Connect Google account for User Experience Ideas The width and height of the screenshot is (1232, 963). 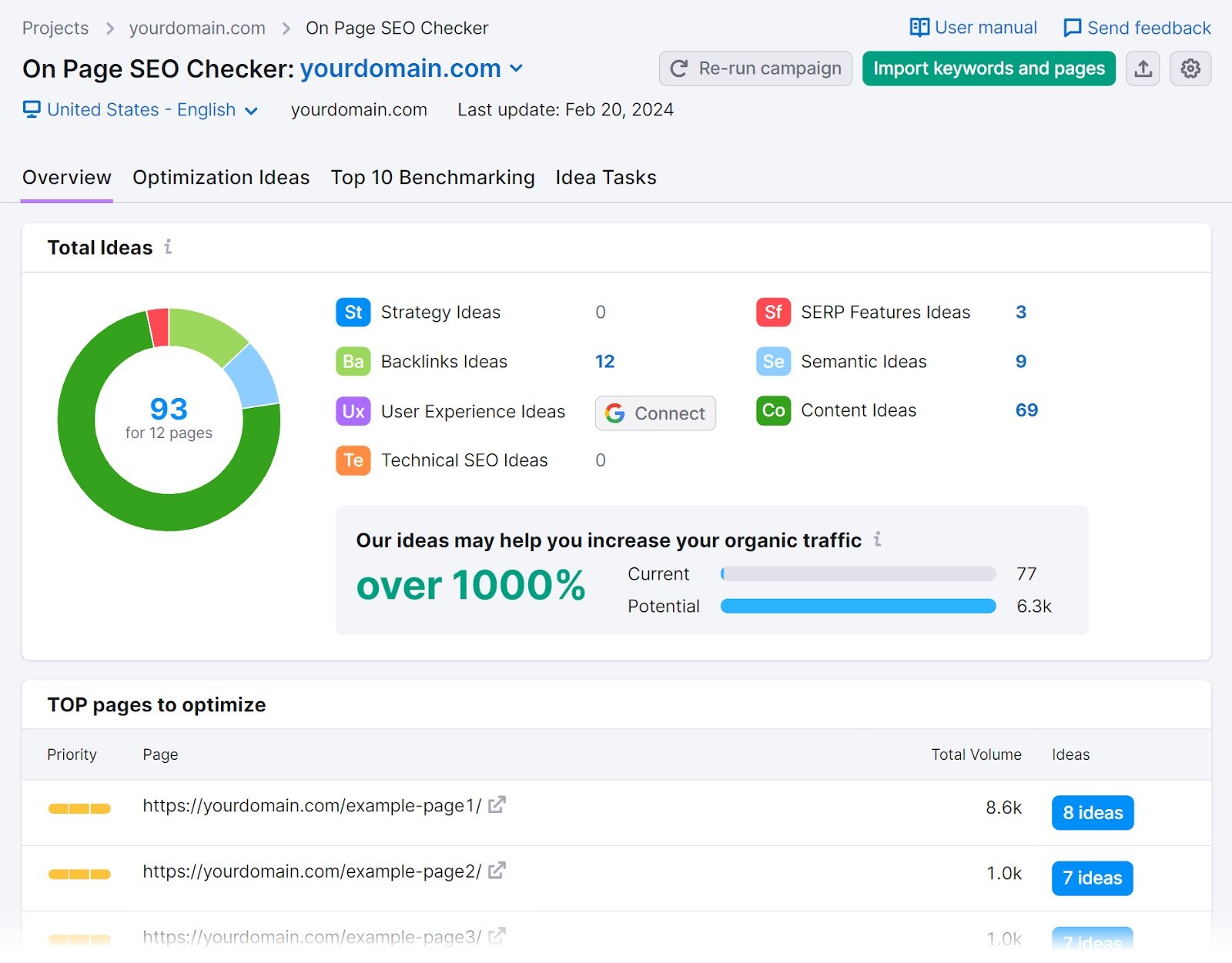(654, 413)
